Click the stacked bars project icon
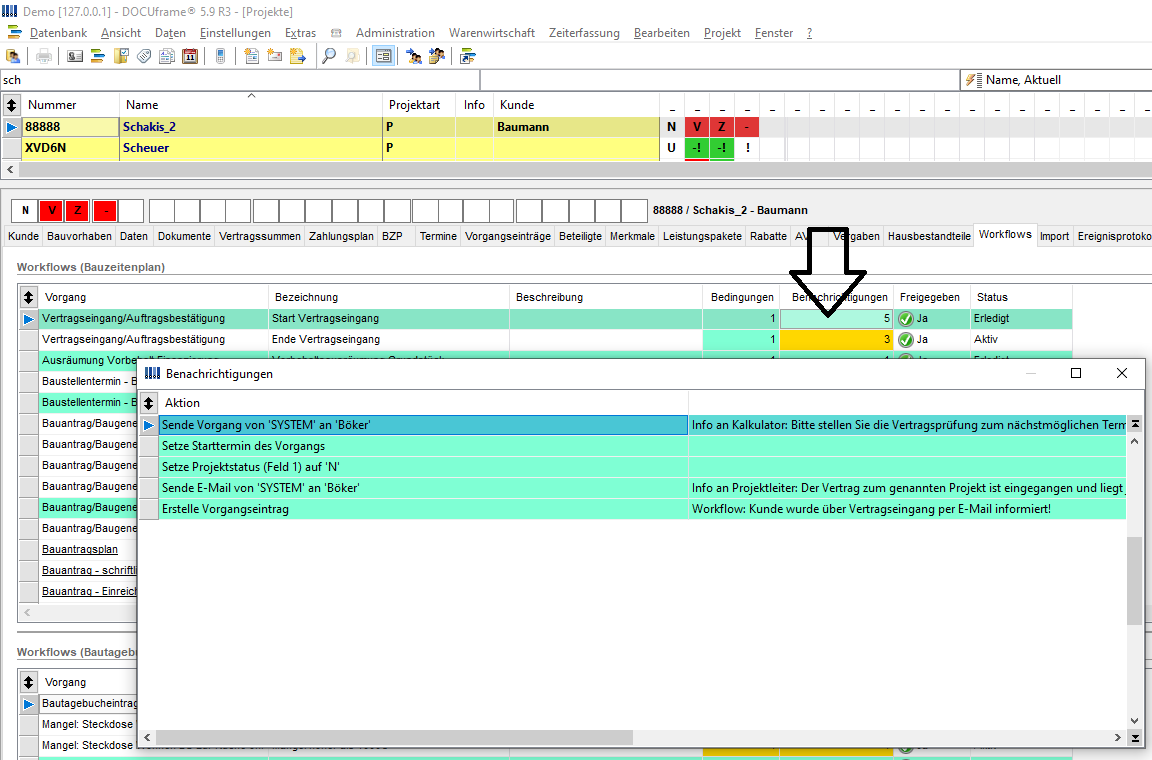 tap(98, 56)
